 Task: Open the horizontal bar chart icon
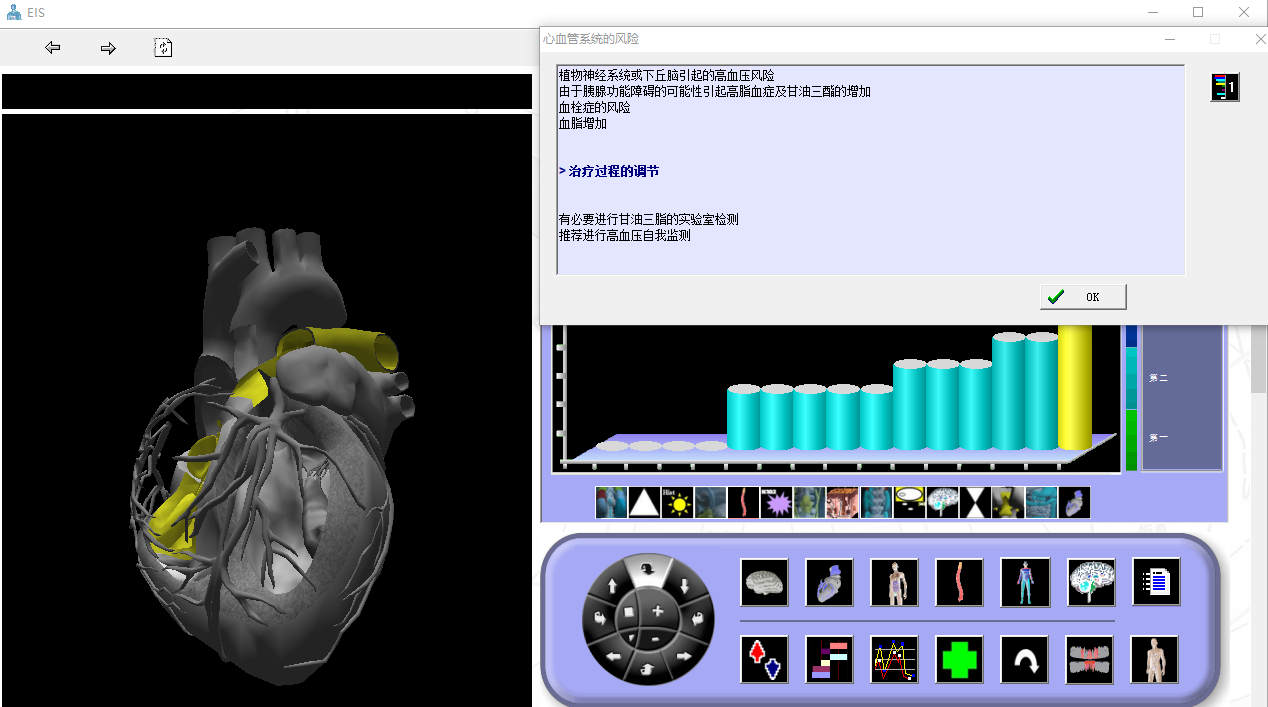[x=829, y=660]
